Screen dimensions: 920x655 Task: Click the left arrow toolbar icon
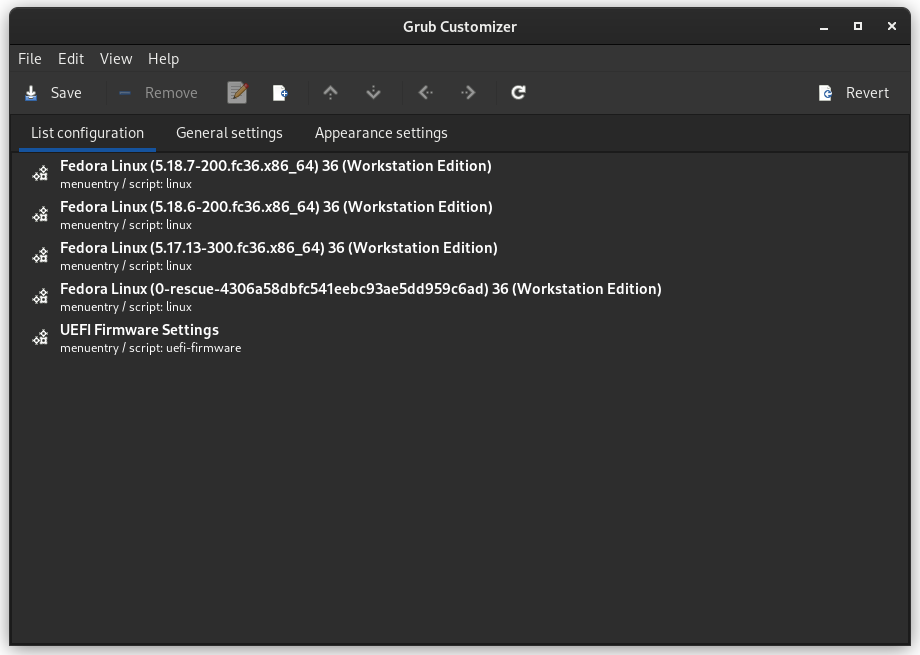coord(426,93)
